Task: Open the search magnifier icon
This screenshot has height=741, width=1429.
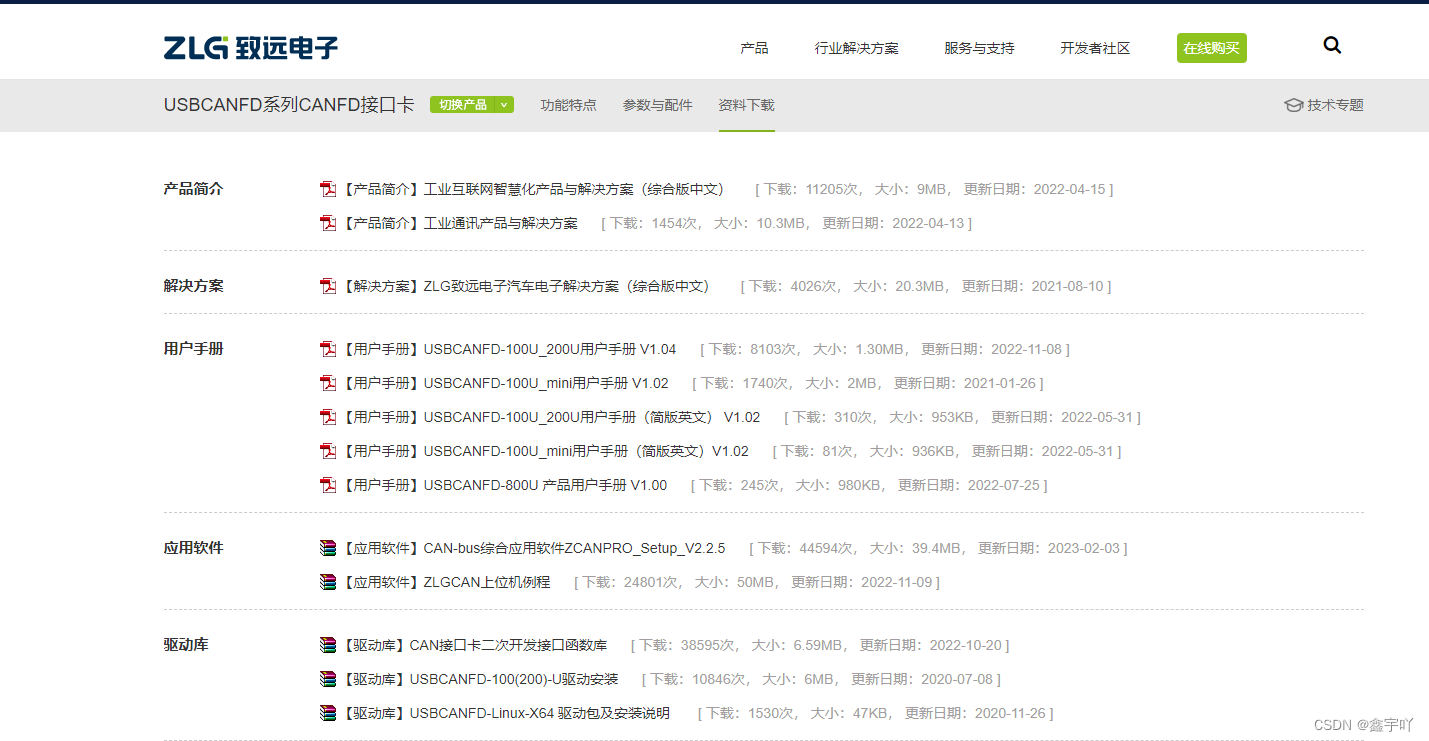Action: coord(1332,45)
